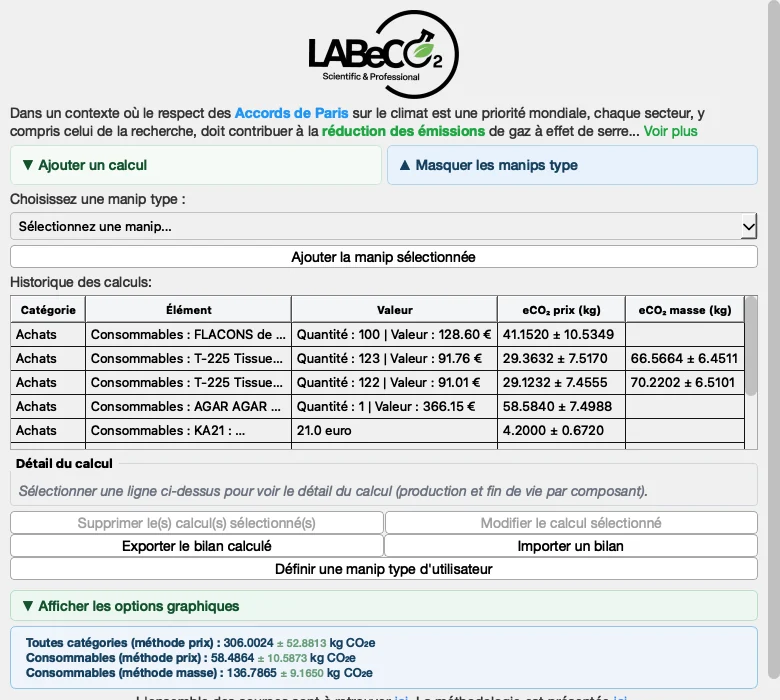Click the history table vertical scrollbar

[751, 346]
